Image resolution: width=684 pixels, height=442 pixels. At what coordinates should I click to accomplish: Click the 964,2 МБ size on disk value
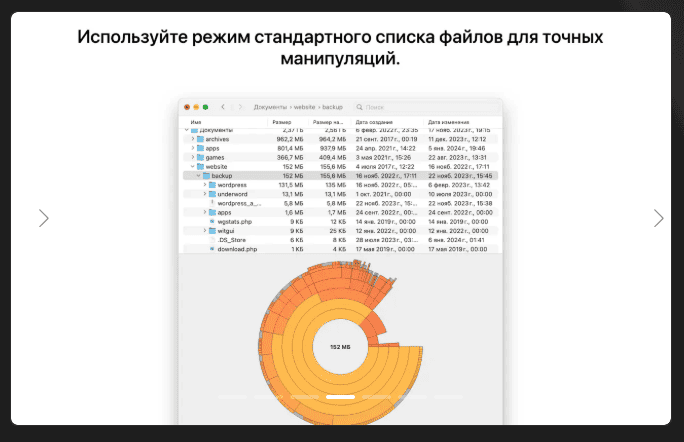click(x=332, y=139)
